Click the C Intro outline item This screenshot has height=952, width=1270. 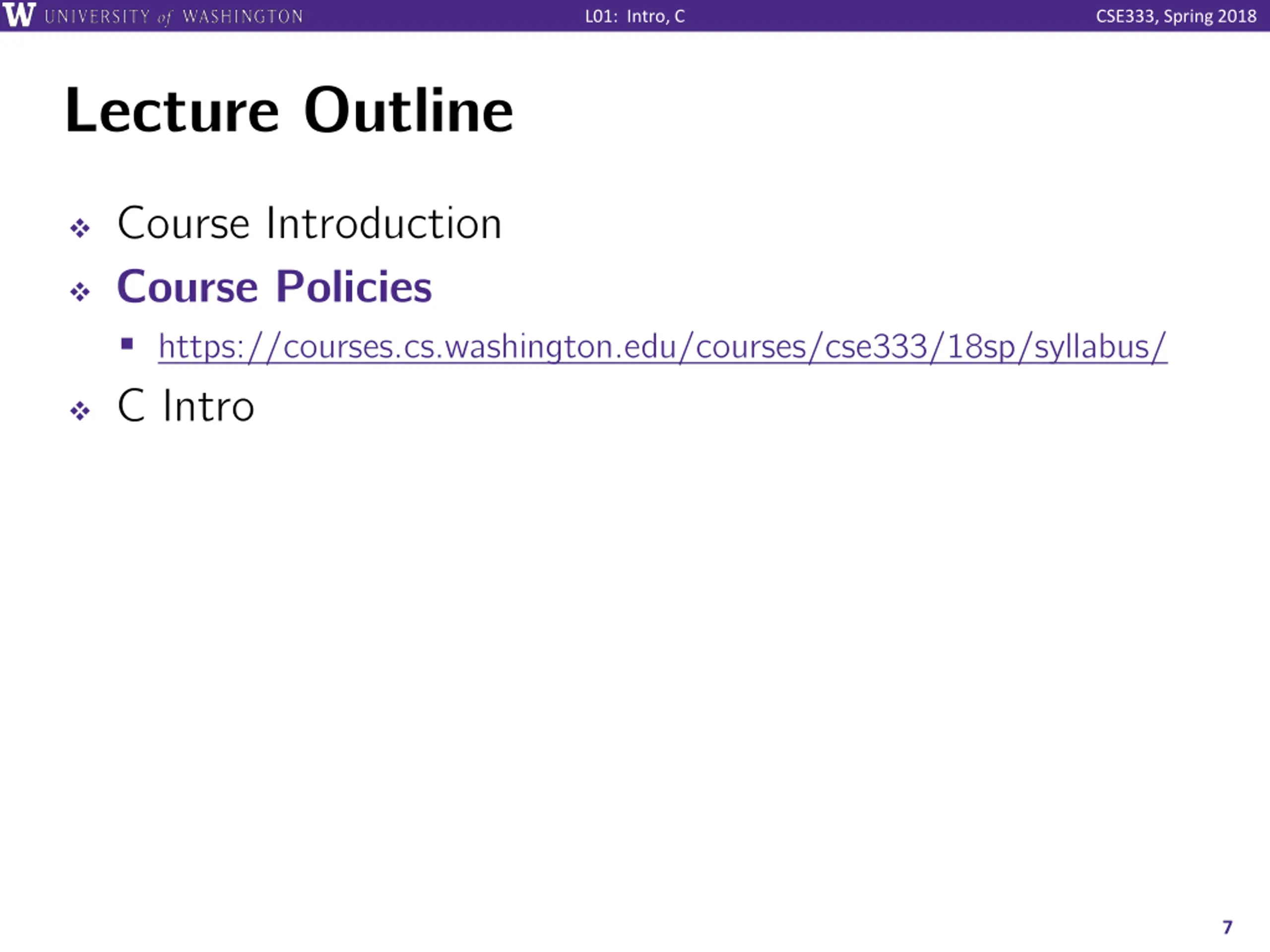pos(186,406)
